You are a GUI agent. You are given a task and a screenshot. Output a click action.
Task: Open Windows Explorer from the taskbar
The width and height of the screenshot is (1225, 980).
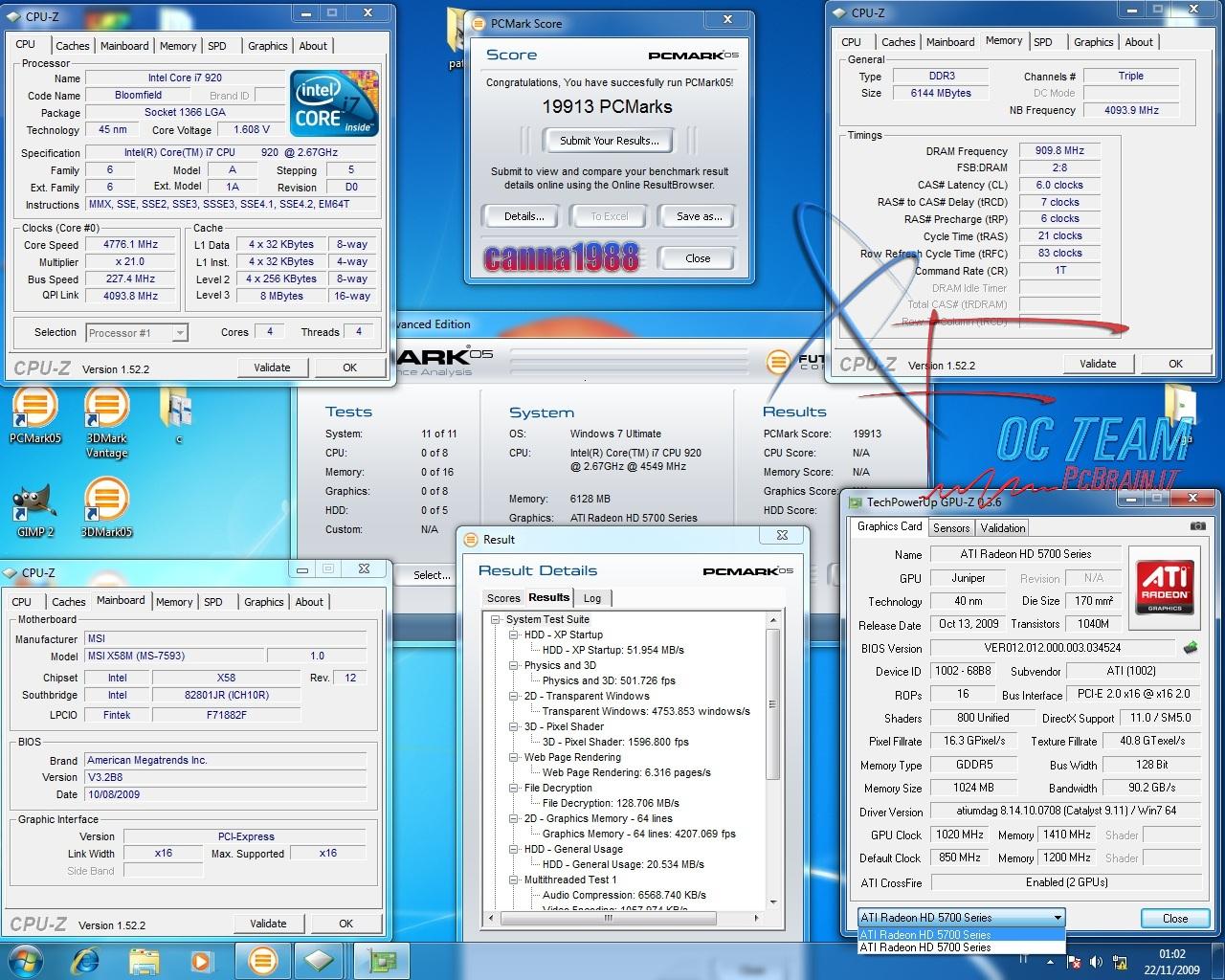144,960
